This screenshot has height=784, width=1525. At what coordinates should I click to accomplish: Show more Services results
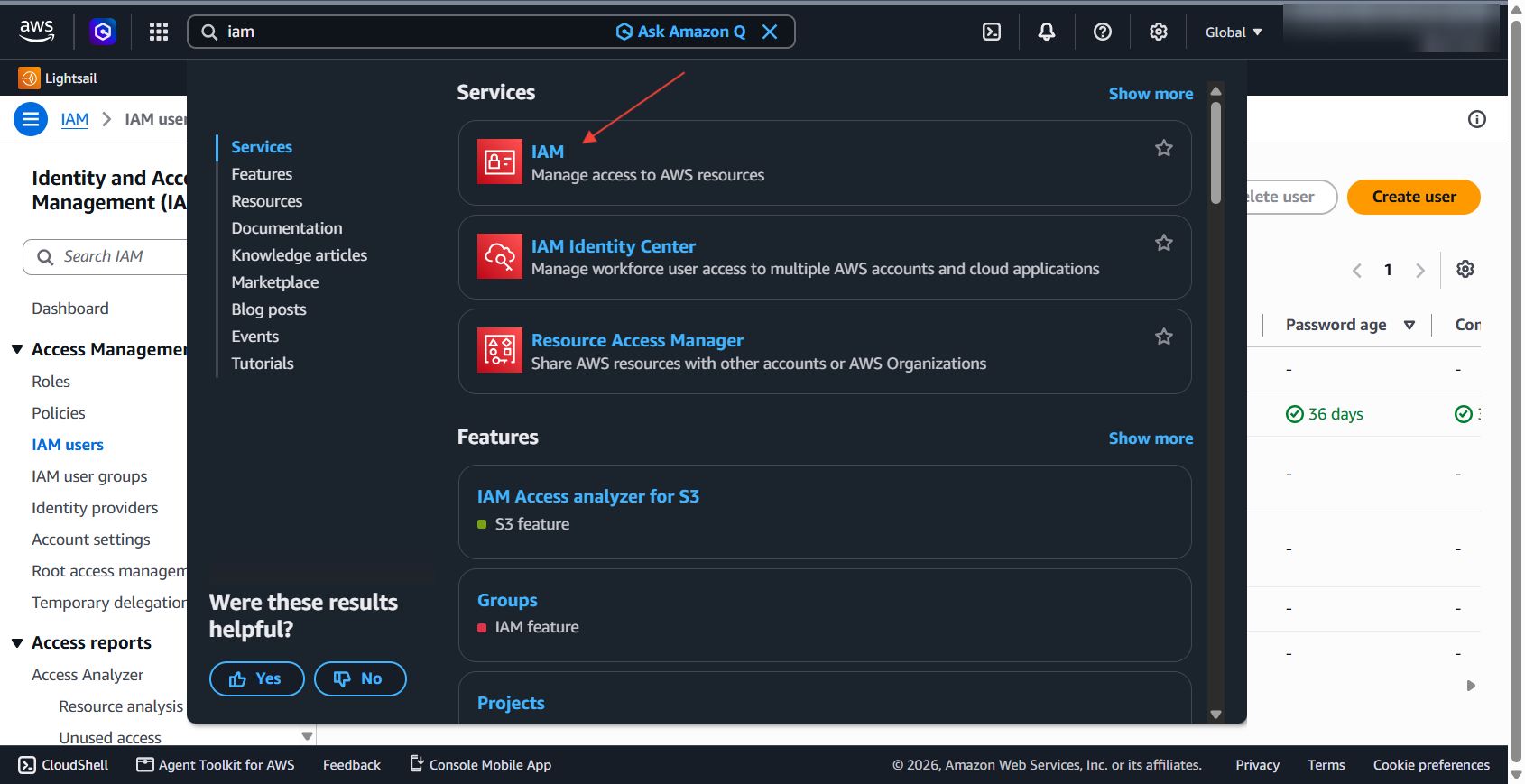click(1151, 94)
